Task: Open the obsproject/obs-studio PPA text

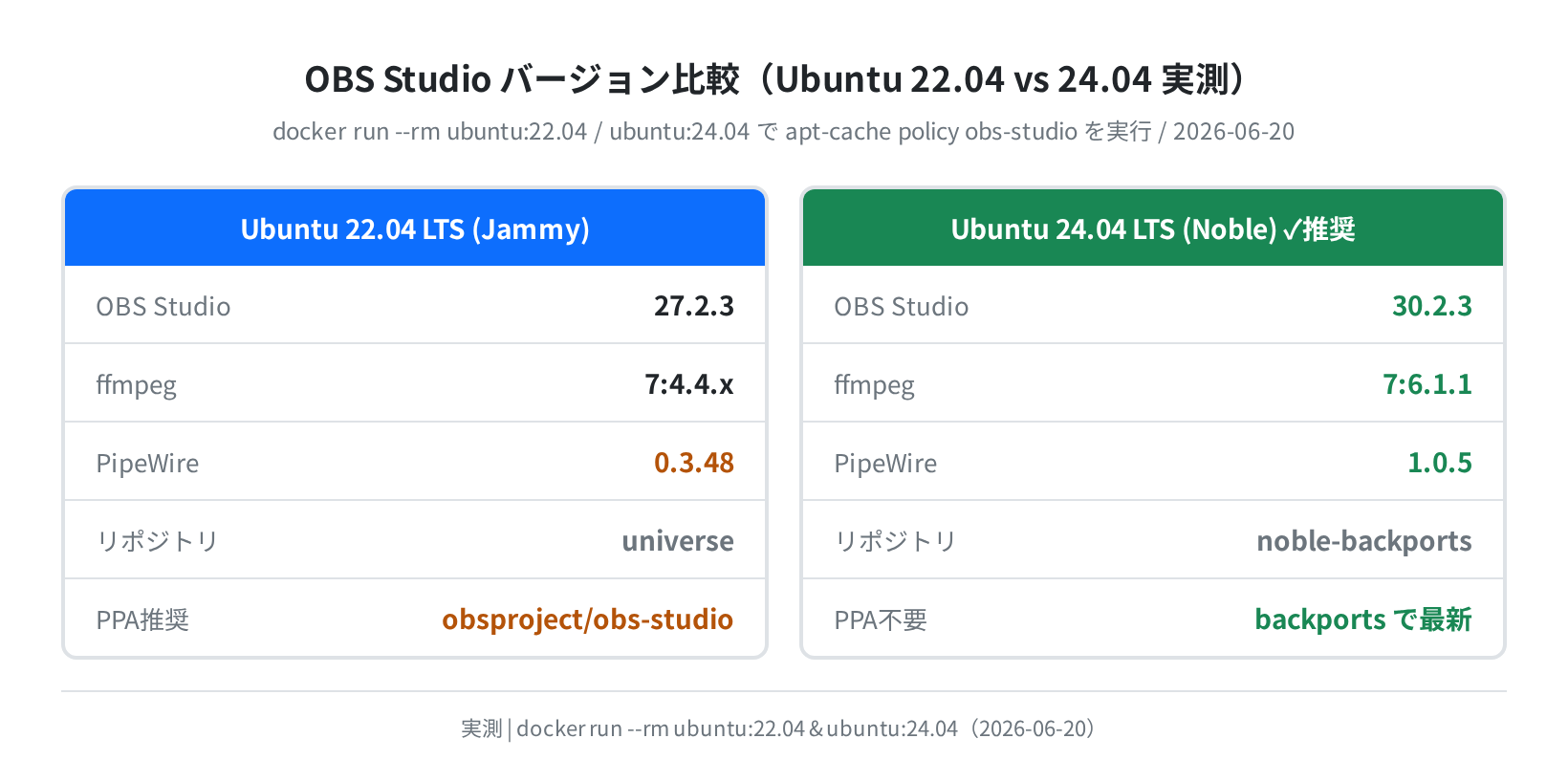Action: click(588, 619)
